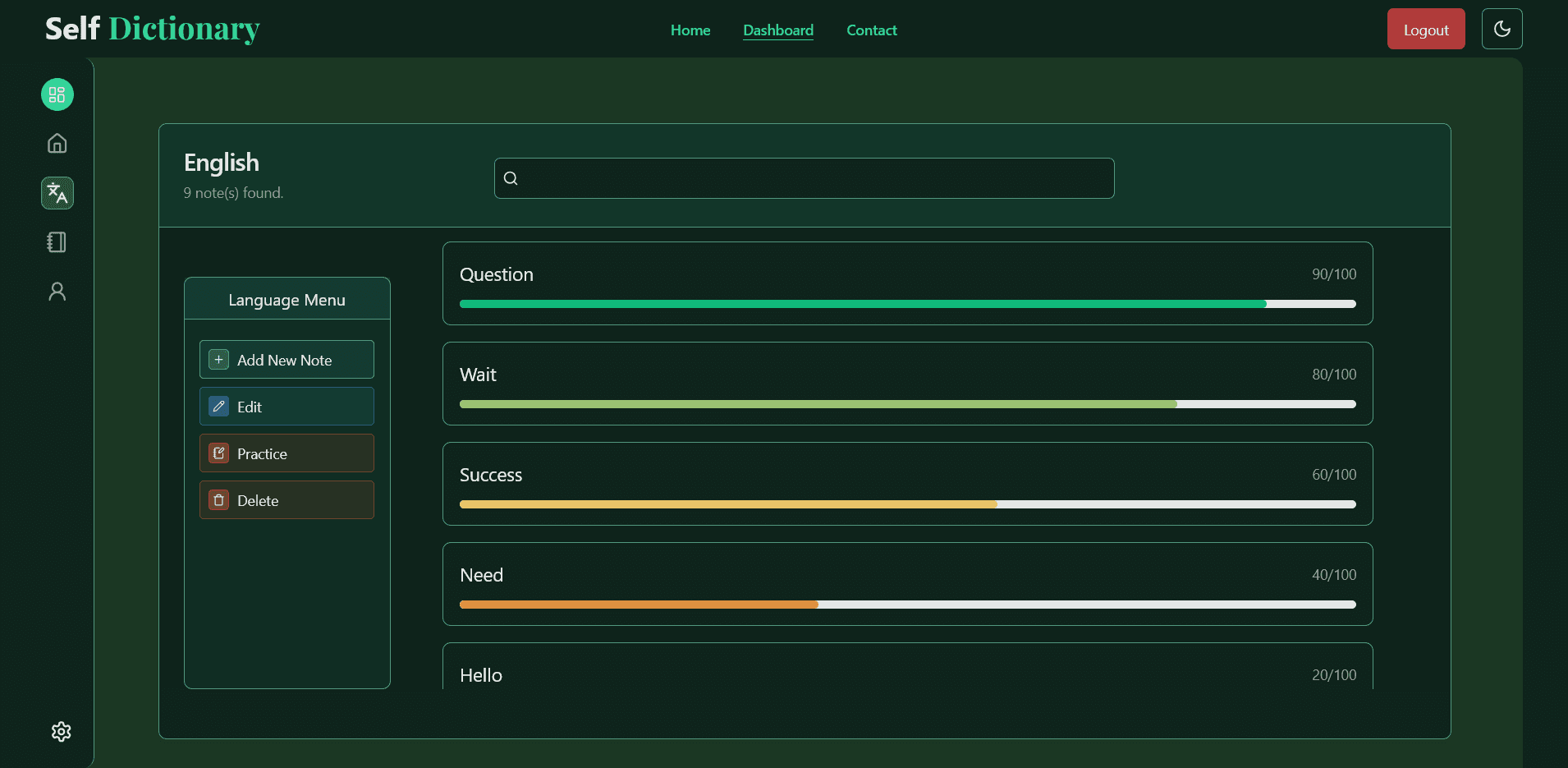Start Practice from Language Menu
Image resolution: width=1568 pixels, height=768 pixels.
coord(287,453)
